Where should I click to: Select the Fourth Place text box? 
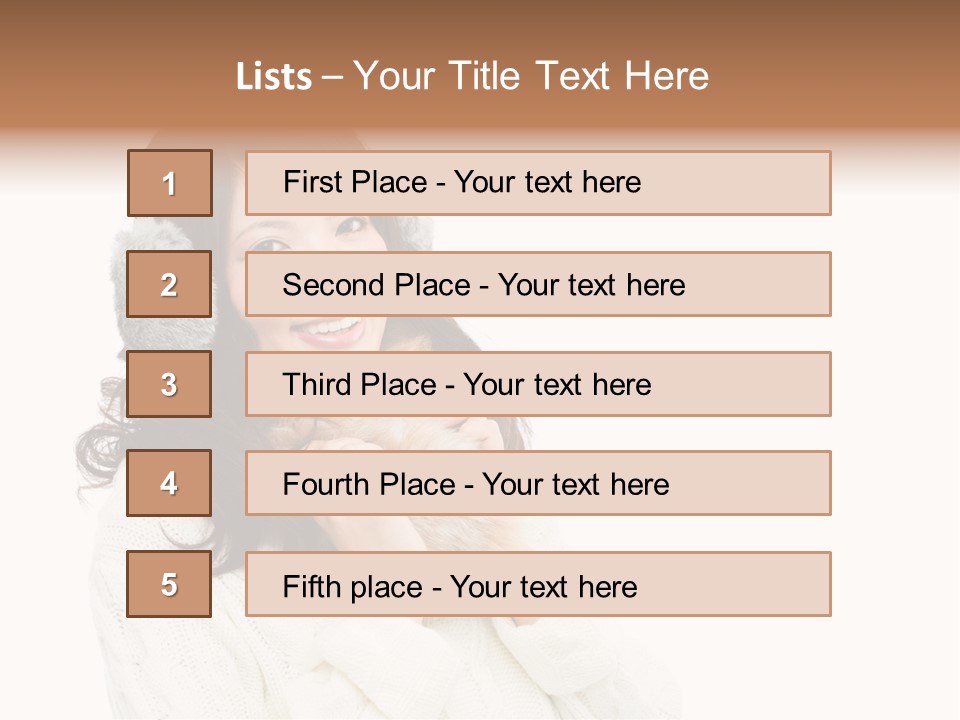(x=538, y=483)
